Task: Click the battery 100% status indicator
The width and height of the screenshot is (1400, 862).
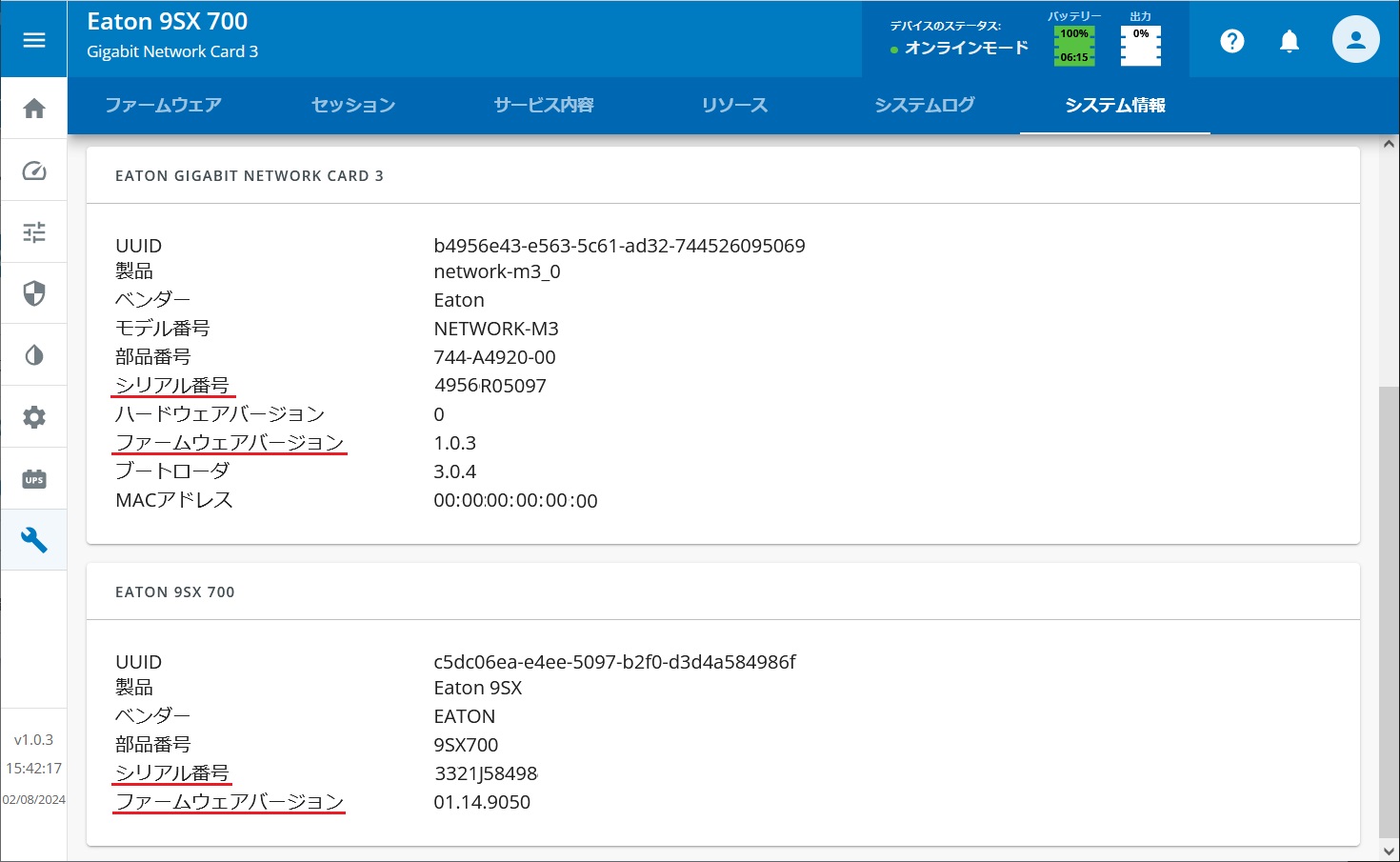Action: [x=1074, y=46]
